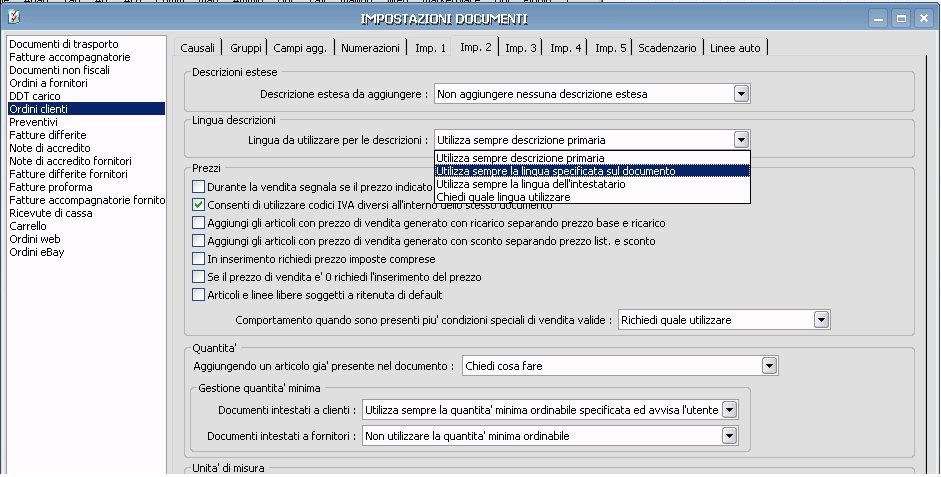Choose Utilizza sempre la lingua specificata sul documento
The width and height of the screenshot is (941, 477).
tap(592, 171)
